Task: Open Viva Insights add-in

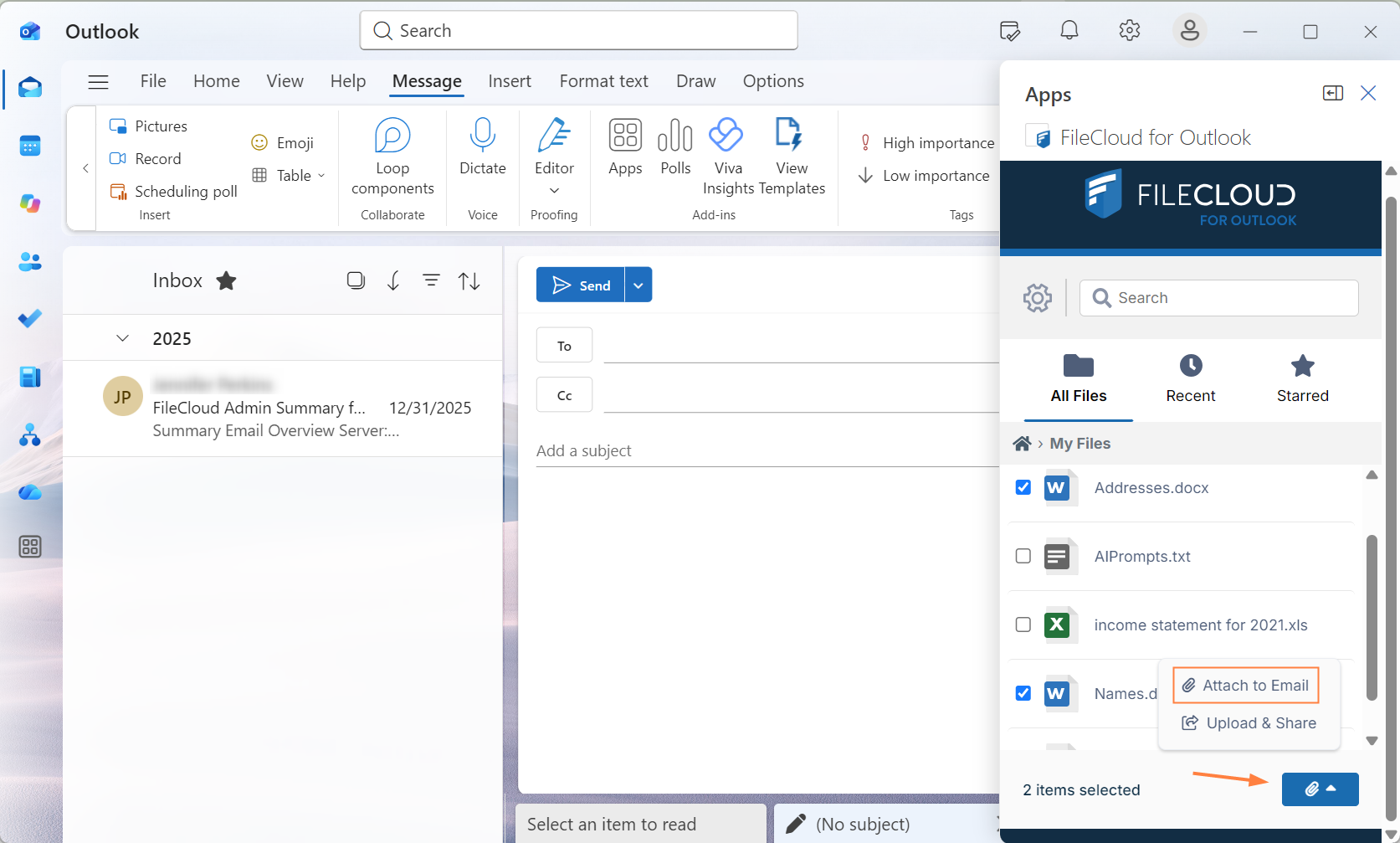Action: click(x=728, y=157)
